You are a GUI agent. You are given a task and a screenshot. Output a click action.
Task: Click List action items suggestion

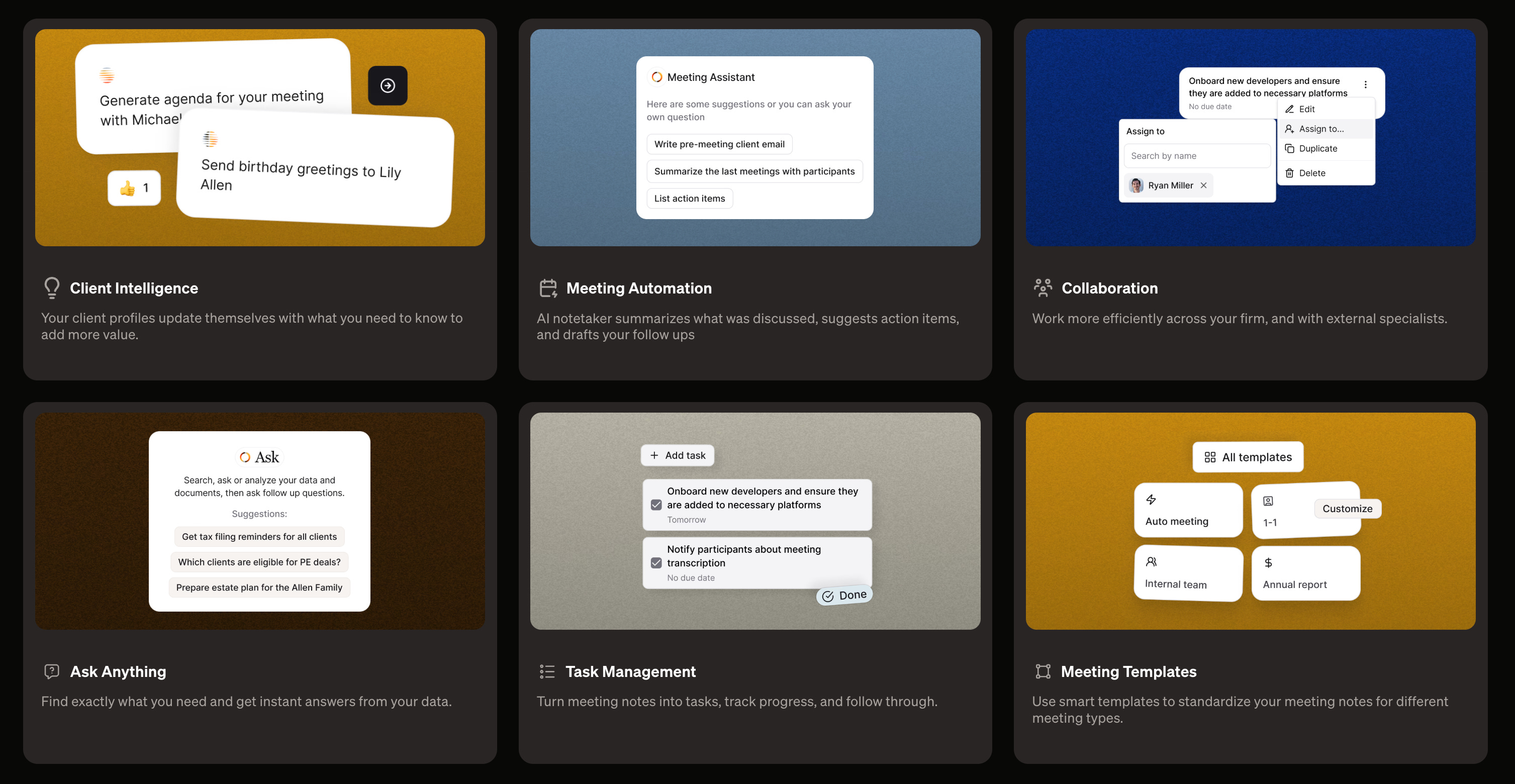point(689,198)
